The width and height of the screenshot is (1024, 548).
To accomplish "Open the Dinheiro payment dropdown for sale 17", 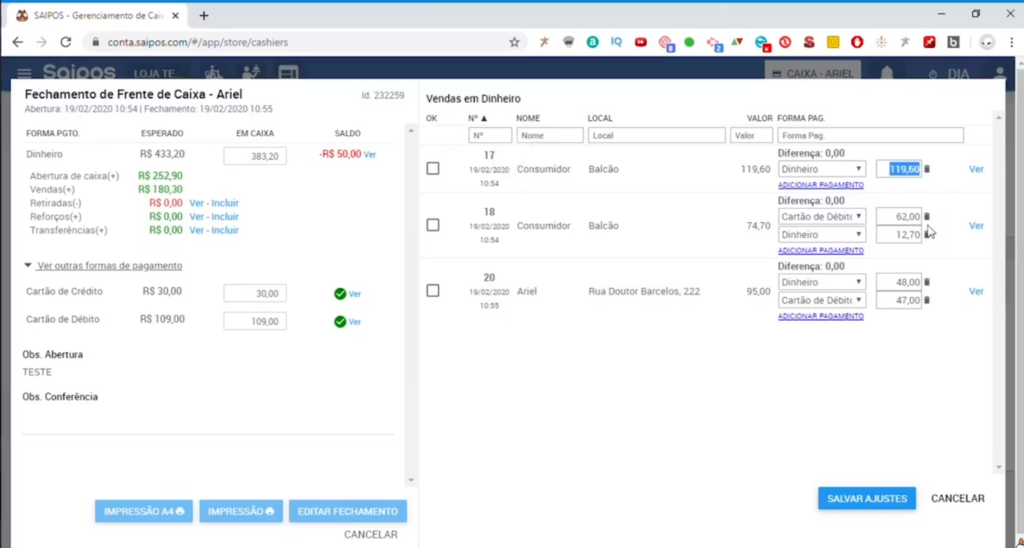I will (x=821, y=169).
